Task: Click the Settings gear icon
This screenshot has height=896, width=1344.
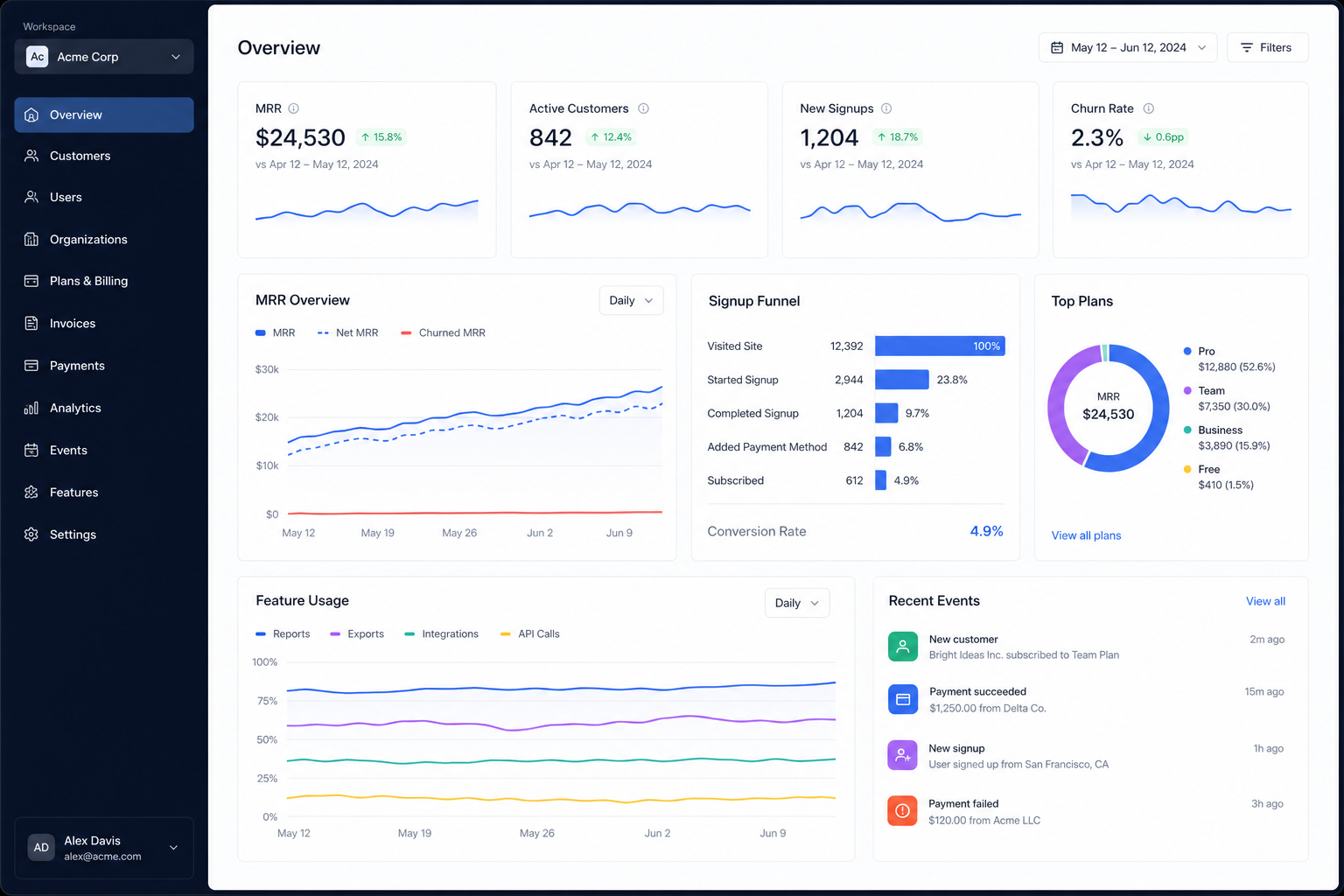Action: pyautogui.click(x=31, y=534)
